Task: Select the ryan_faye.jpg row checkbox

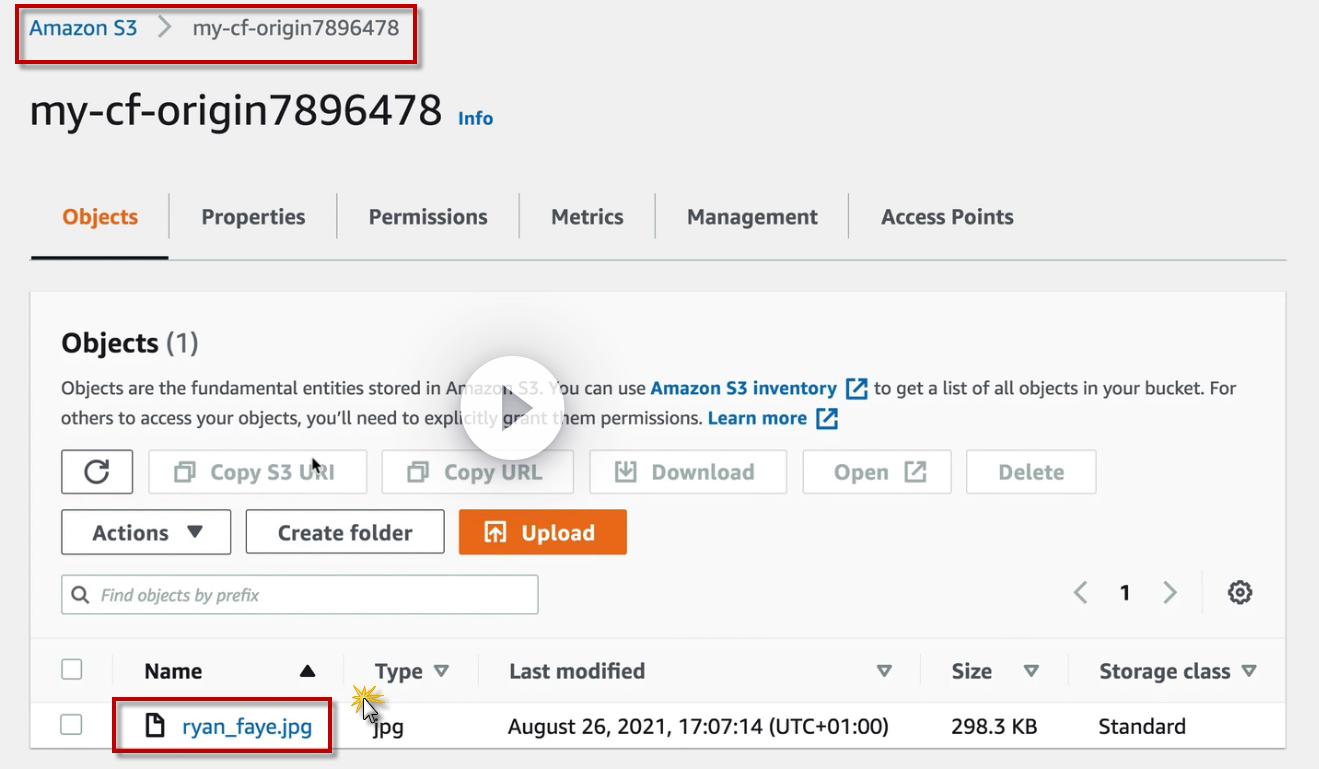Action: pos(72,725)
